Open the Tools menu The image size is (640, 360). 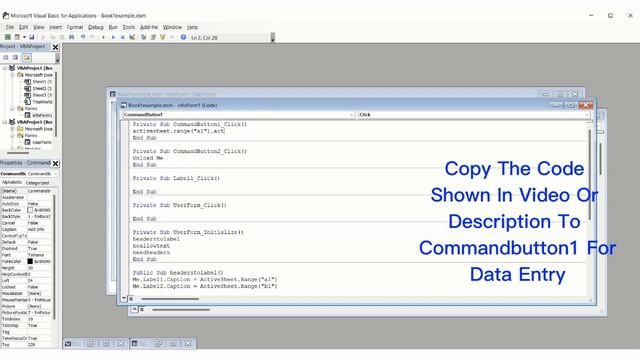[129, 27]
